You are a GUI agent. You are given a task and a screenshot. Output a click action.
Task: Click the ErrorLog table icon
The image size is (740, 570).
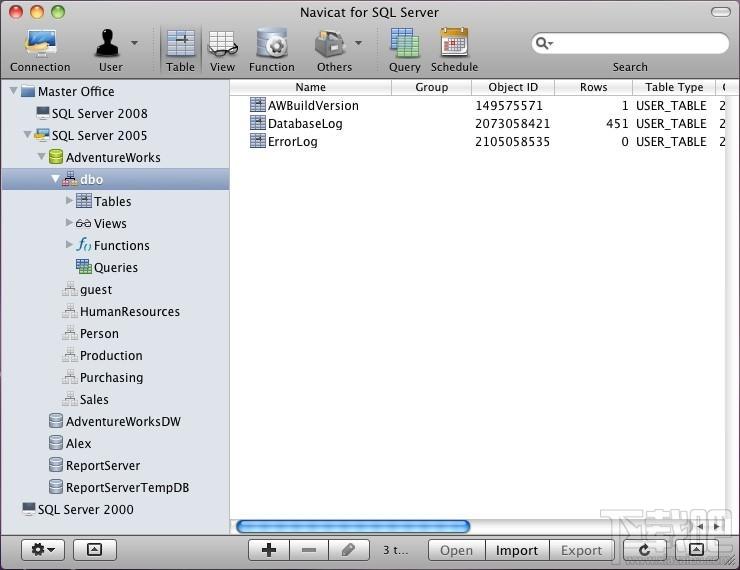(x=258, y=141)
